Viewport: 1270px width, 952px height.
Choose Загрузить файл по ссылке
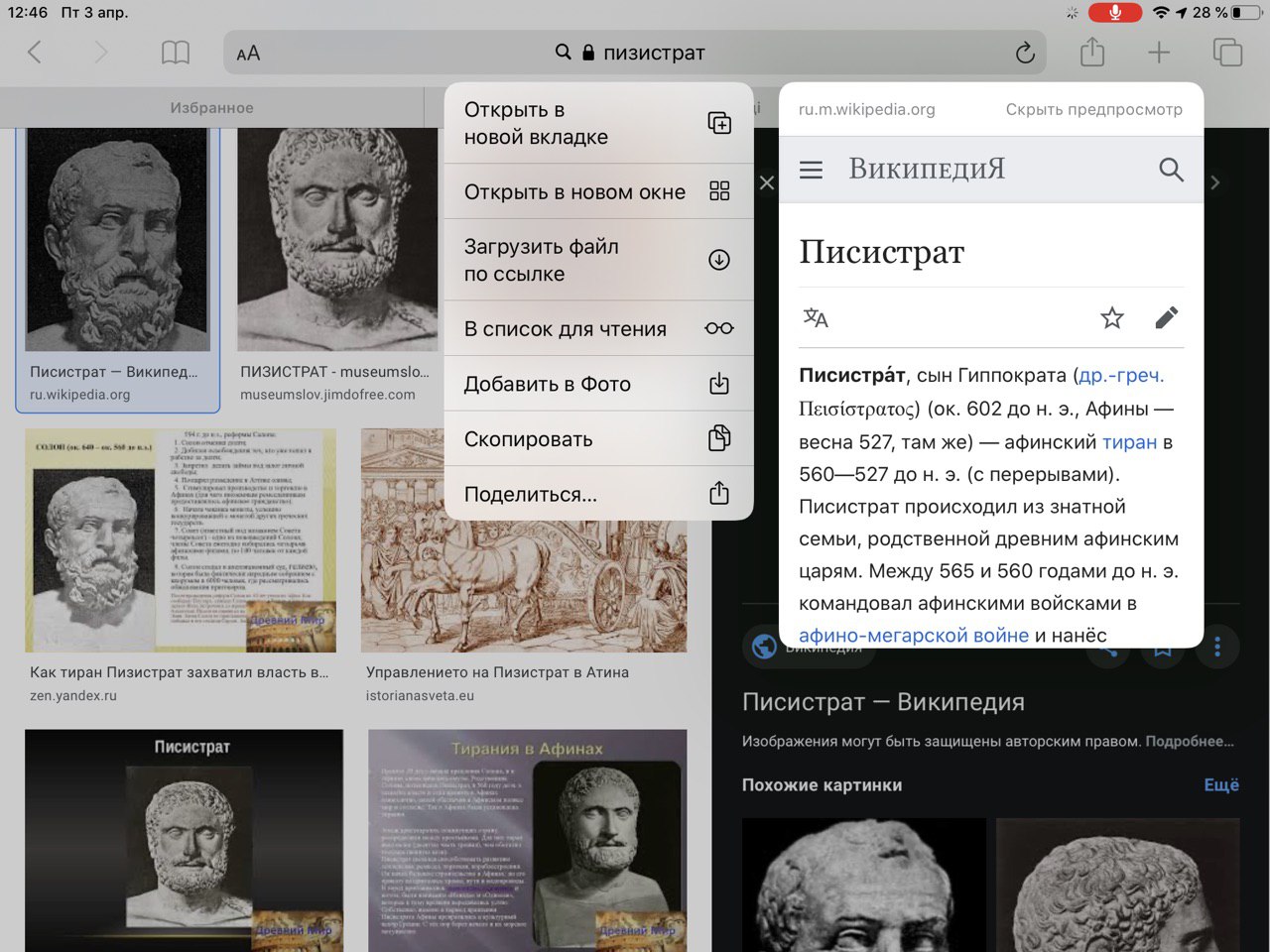coord(598,260)
